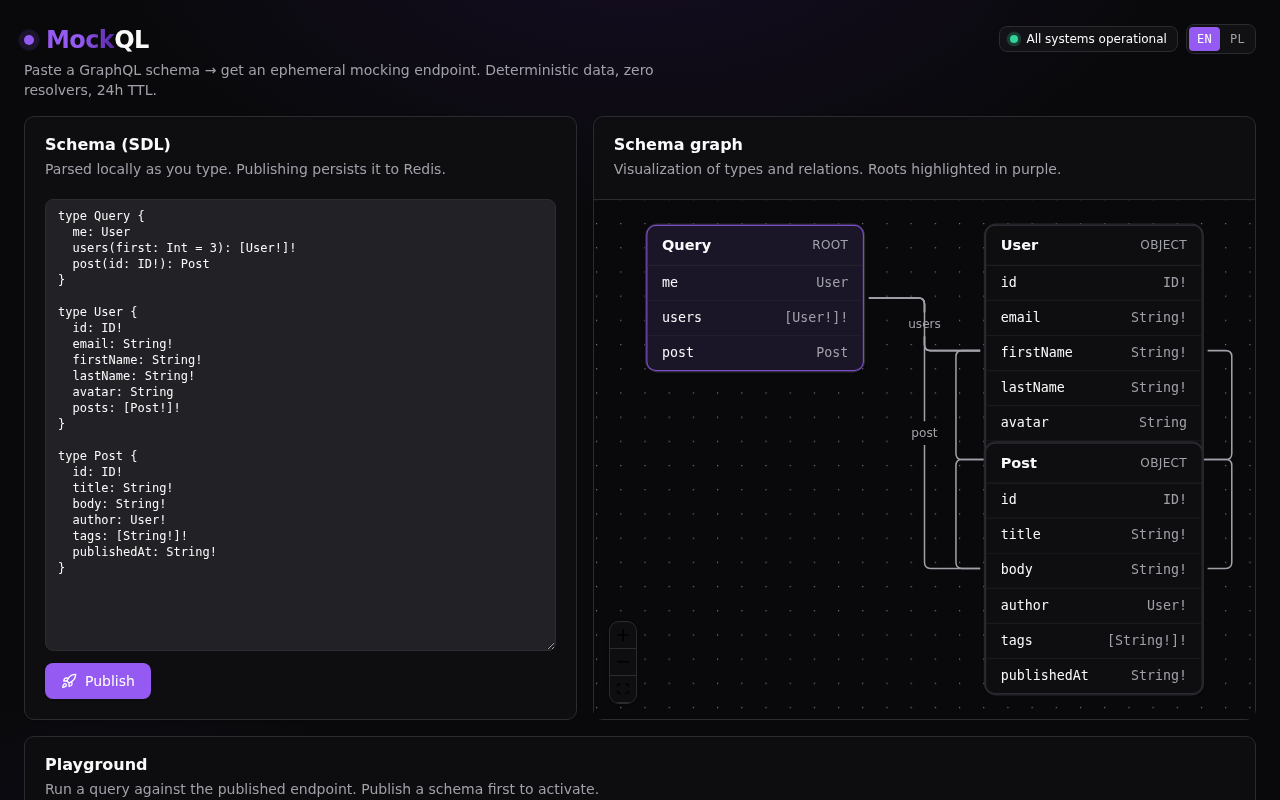
Task: Switch language to PL
Action: pyautogui.click(x=1237, y=39)
